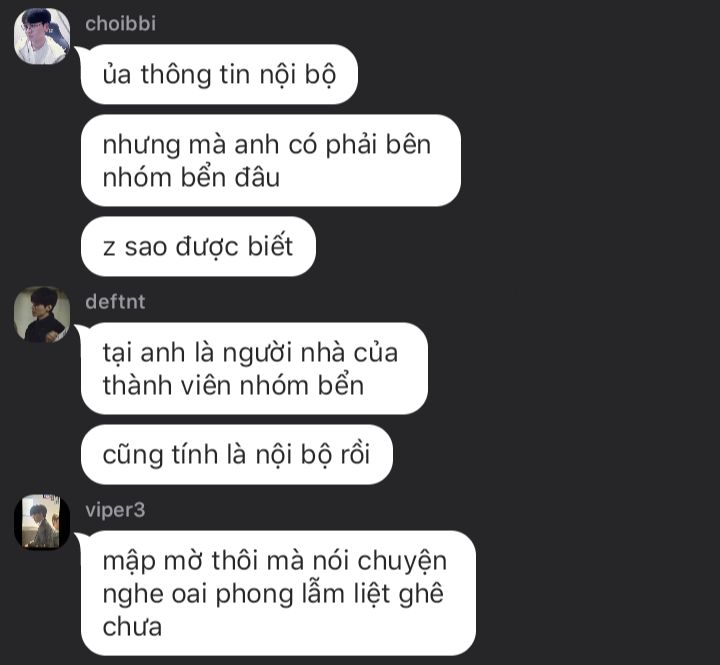The height and width of the screenshot is (665, 720).
Task: Click the word "chưa" in last bubble
Action: [x=132, y=627]
